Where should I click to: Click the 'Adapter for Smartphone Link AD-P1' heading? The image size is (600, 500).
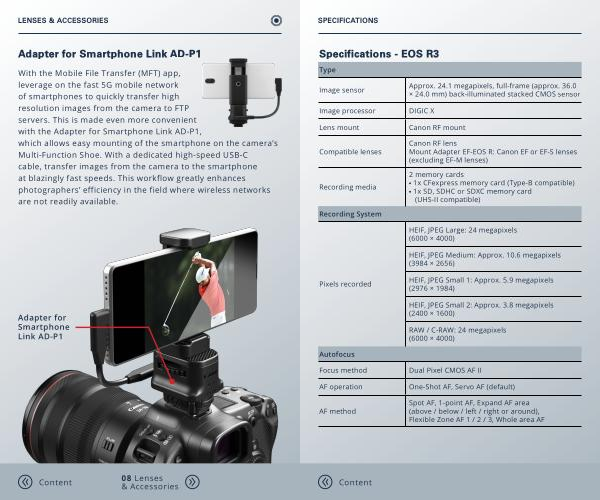(109, 54)
